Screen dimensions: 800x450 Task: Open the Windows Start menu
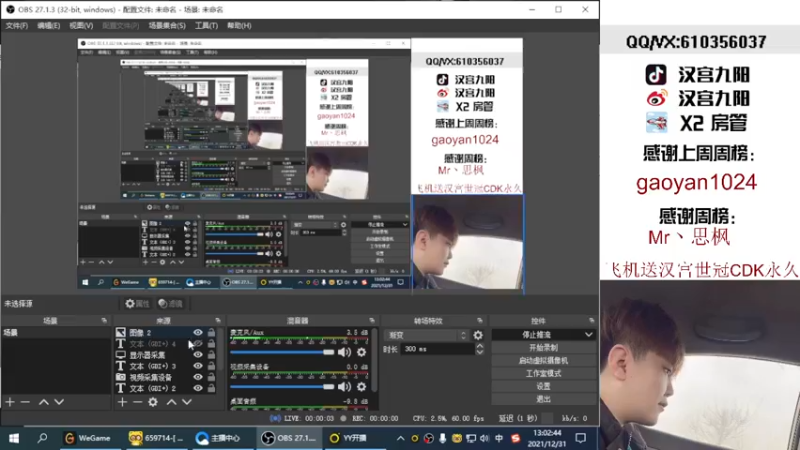pyautogui.click(x=14, y=438)
